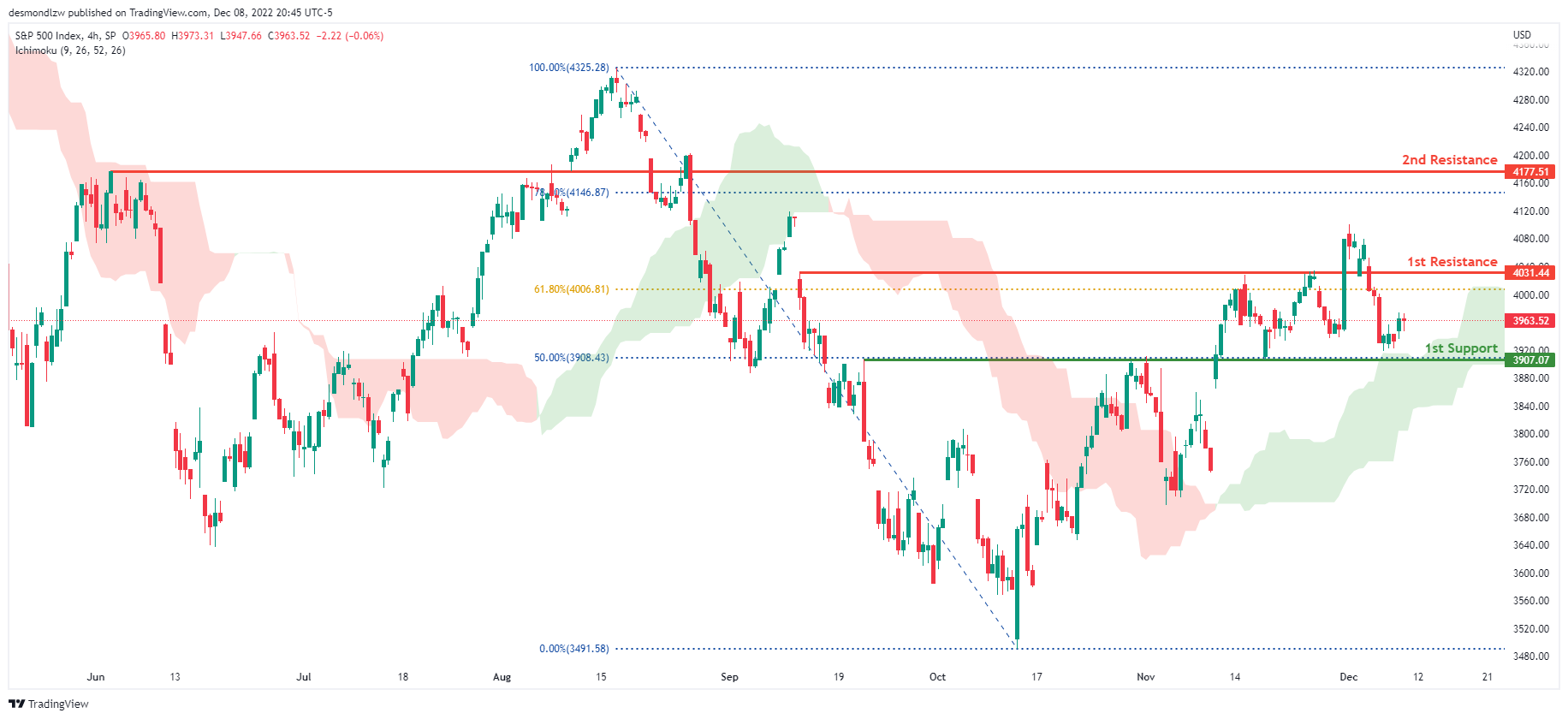Click the author name desmondlzw in the header
The image size is (1568, 719).
(35, 13)
